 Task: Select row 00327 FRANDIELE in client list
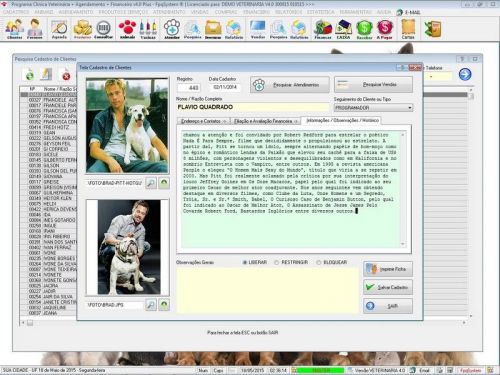coord(48,100)
